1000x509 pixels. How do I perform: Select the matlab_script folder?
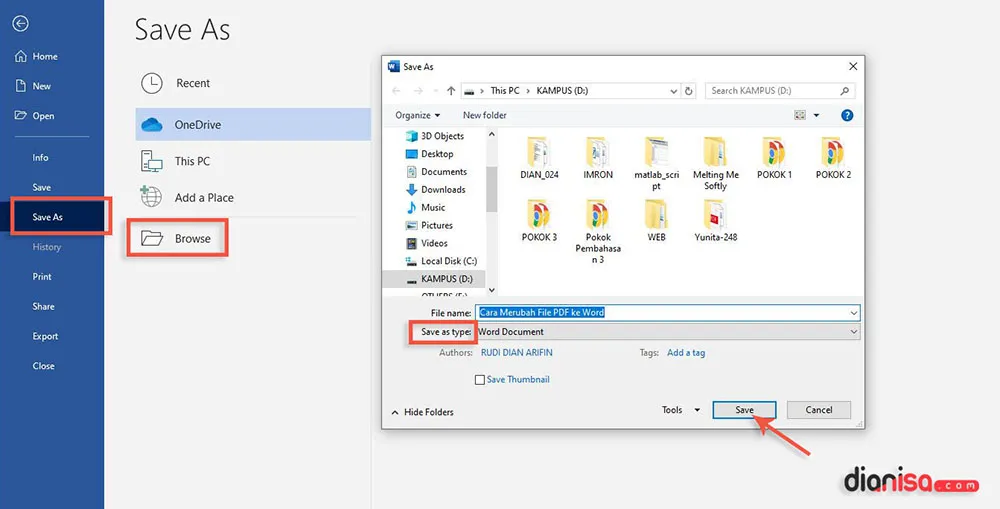tap(656, 164)
